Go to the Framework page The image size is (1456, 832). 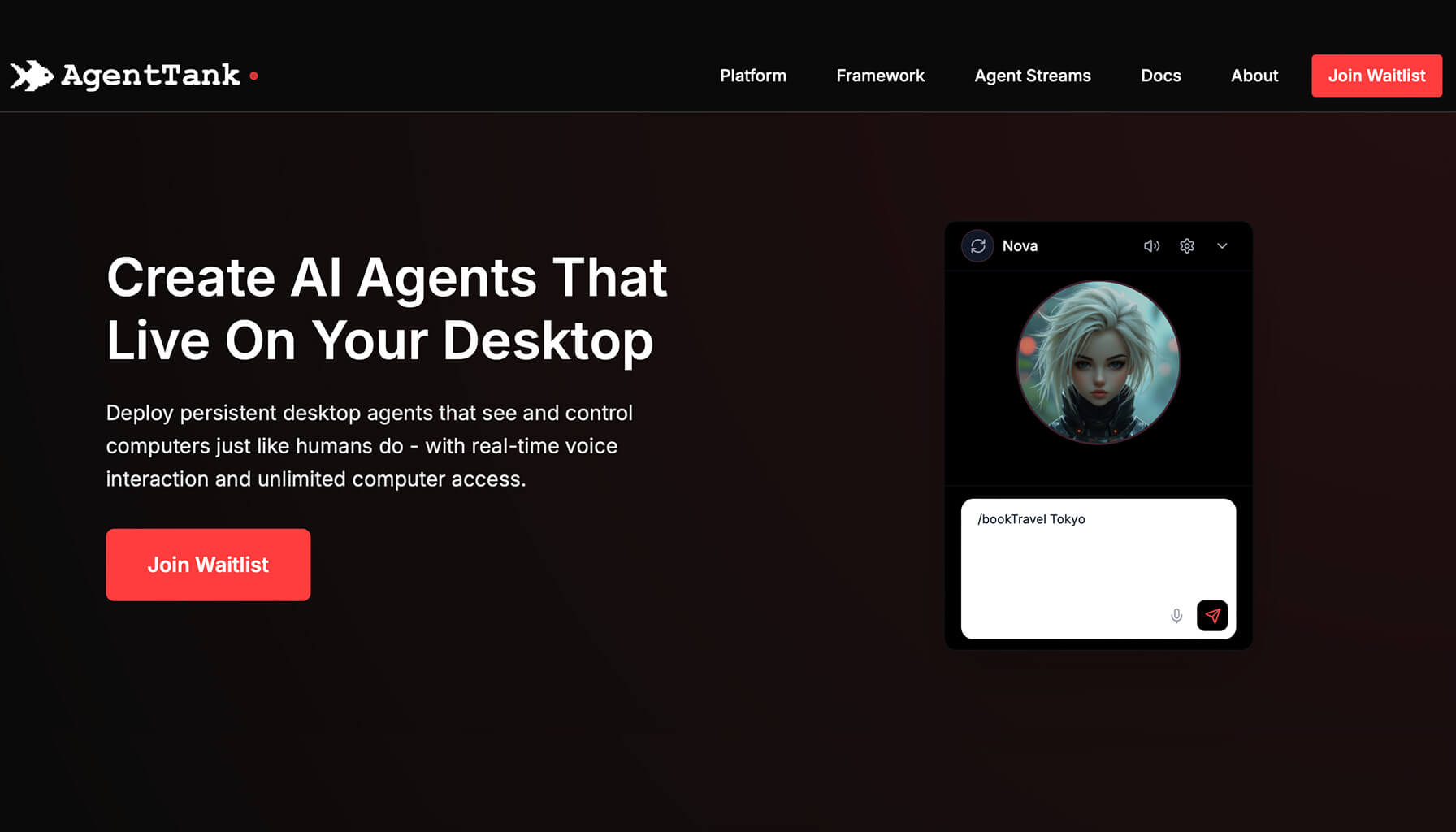click(880, 76)
